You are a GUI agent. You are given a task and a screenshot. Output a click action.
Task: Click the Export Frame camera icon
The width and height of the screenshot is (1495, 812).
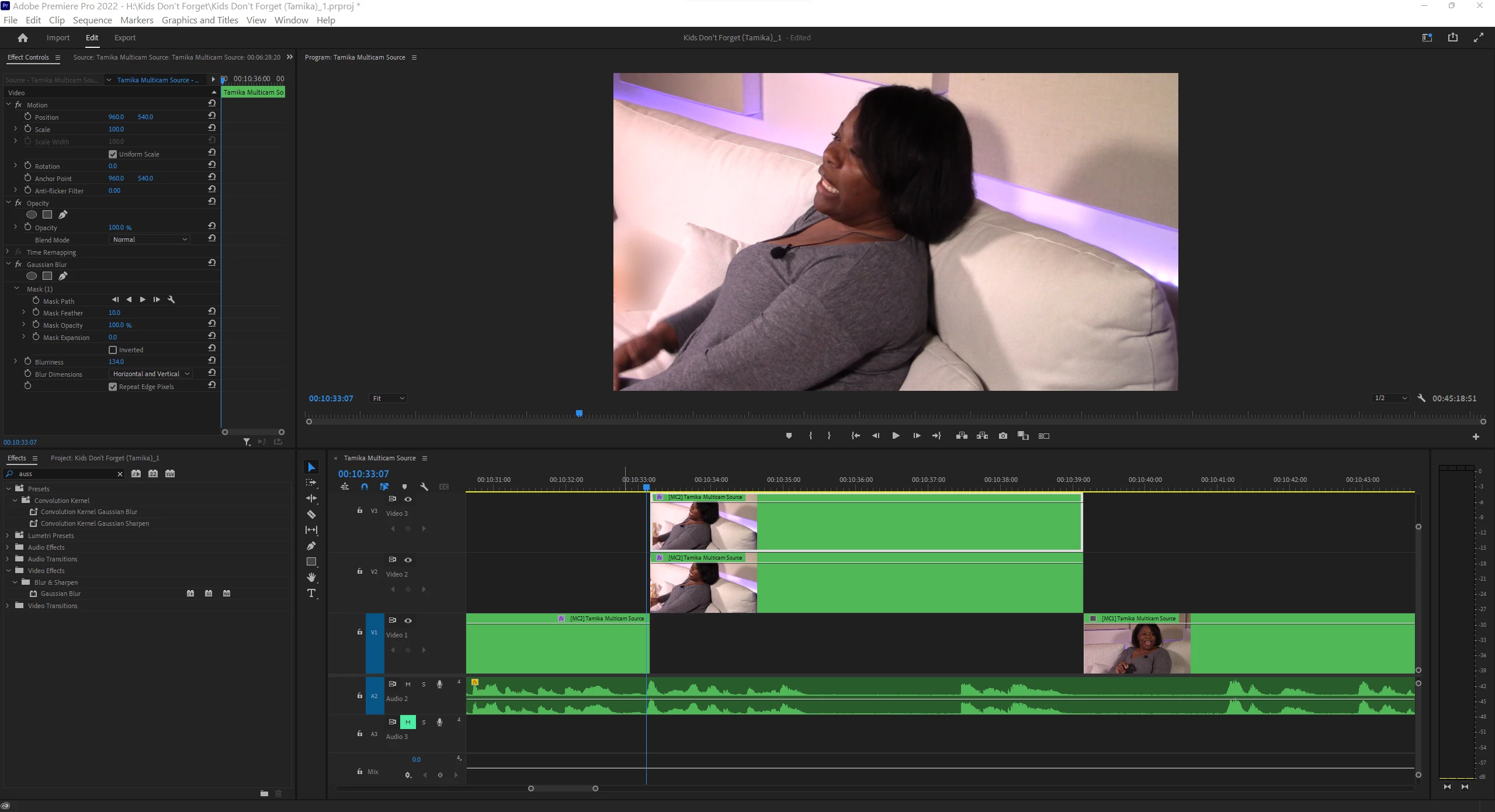1003,436
